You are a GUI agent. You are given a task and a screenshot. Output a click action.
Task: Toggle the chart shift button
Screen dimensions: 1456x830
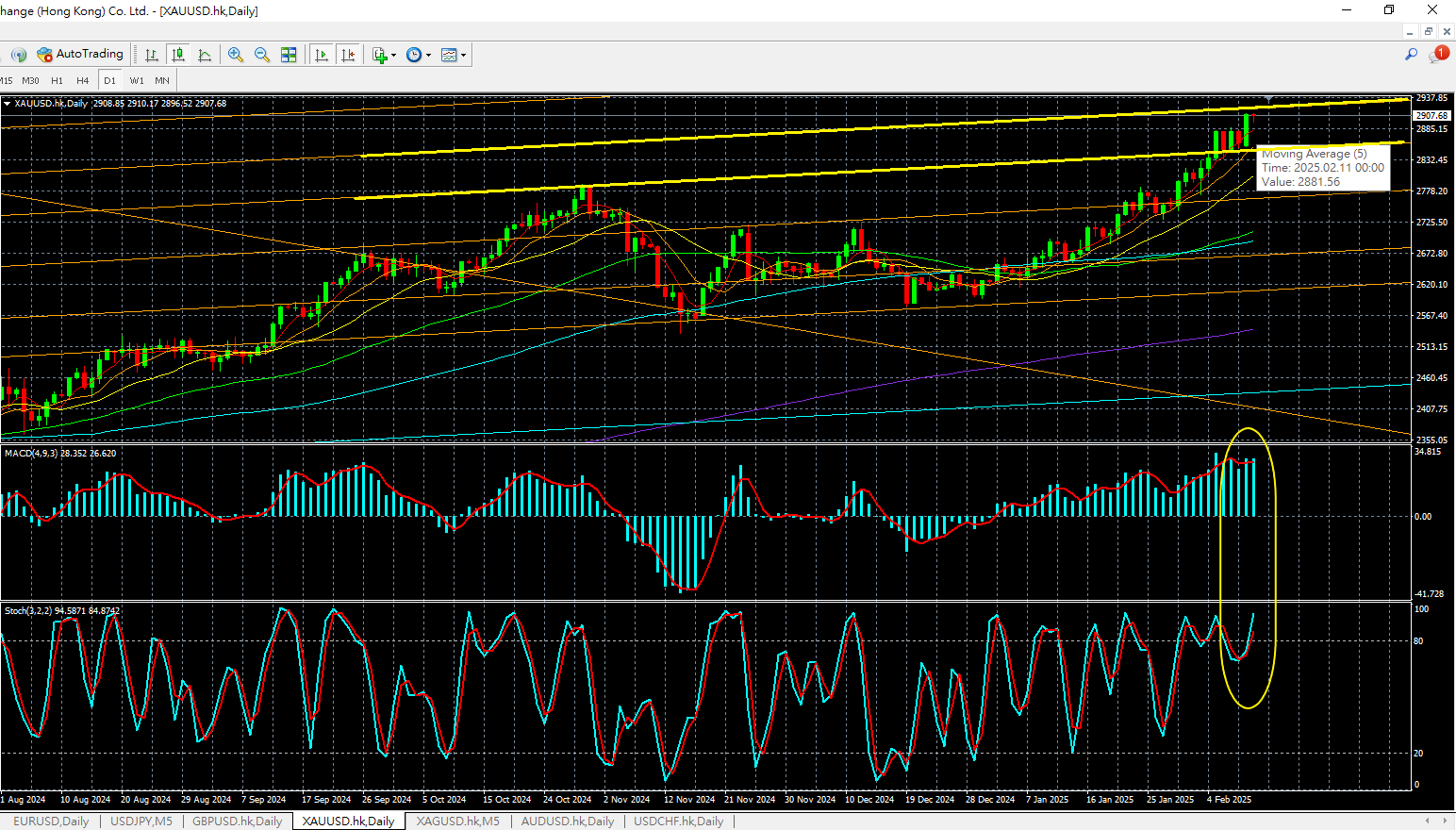tap(348, 55)
